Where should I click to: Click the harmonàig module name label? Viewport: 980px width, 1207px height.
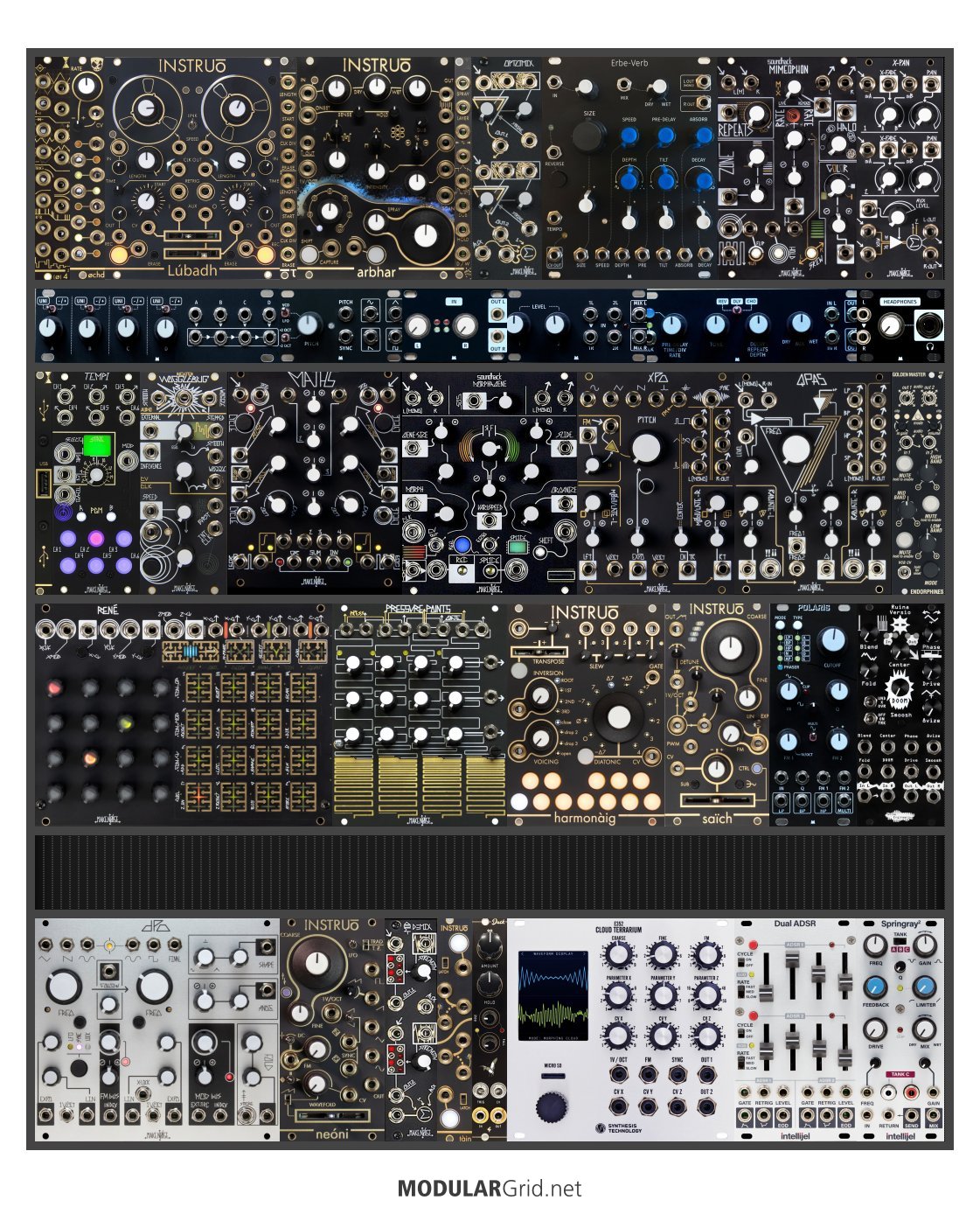coord(585,818)
